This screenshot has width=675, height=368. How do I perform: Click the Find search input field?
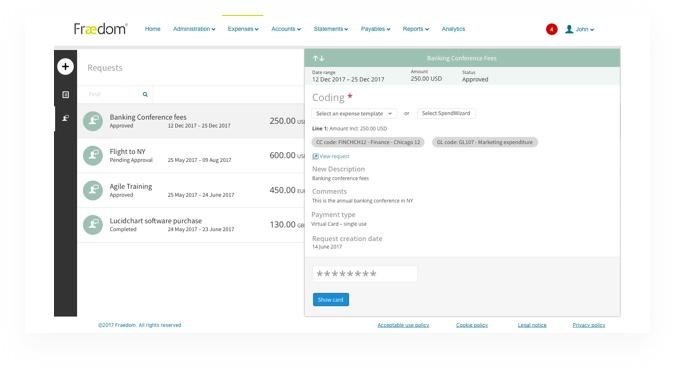point(113,94)
